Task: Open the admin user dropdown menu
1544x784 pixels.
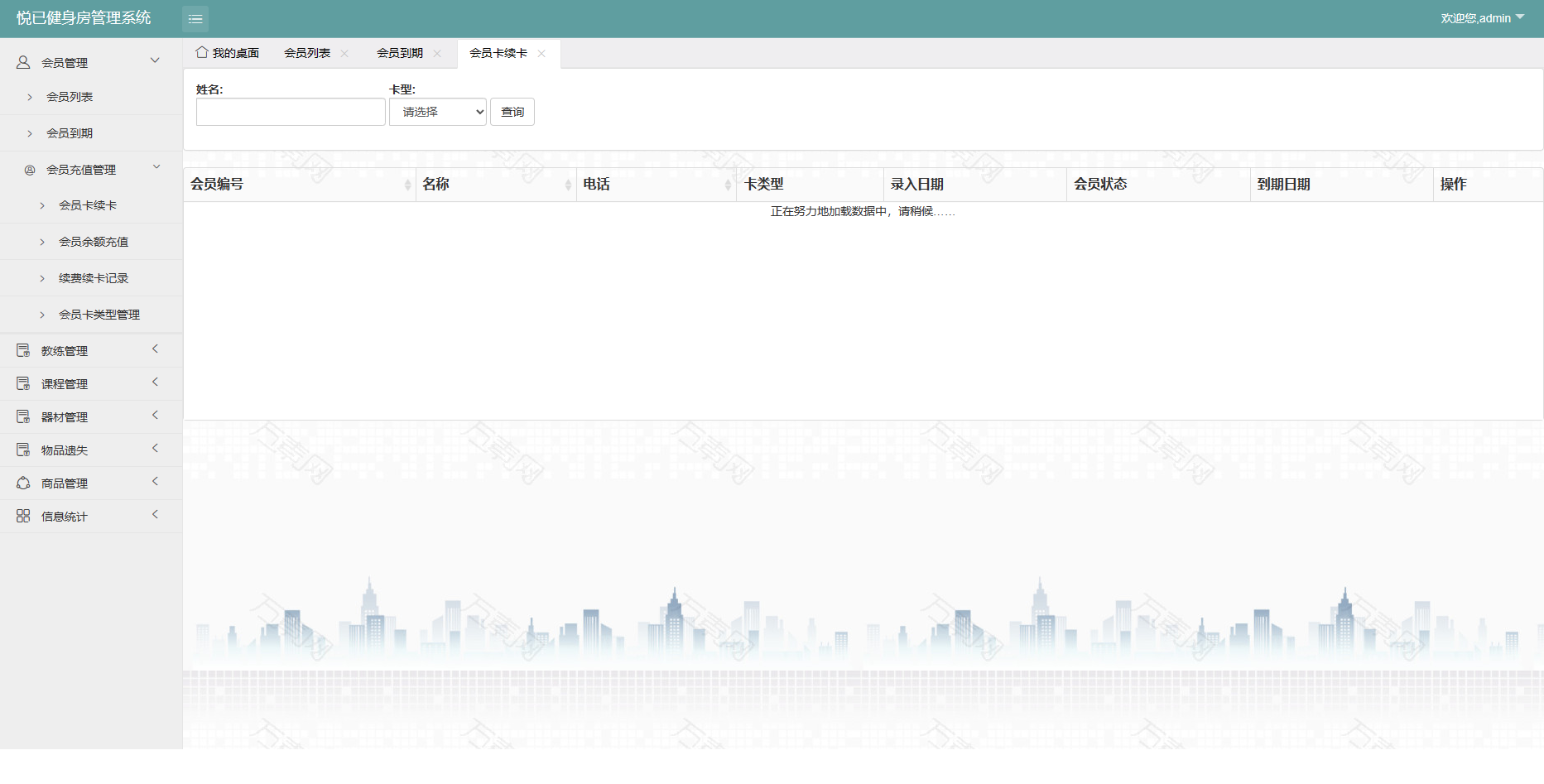Action: [x=1482, y=18]
